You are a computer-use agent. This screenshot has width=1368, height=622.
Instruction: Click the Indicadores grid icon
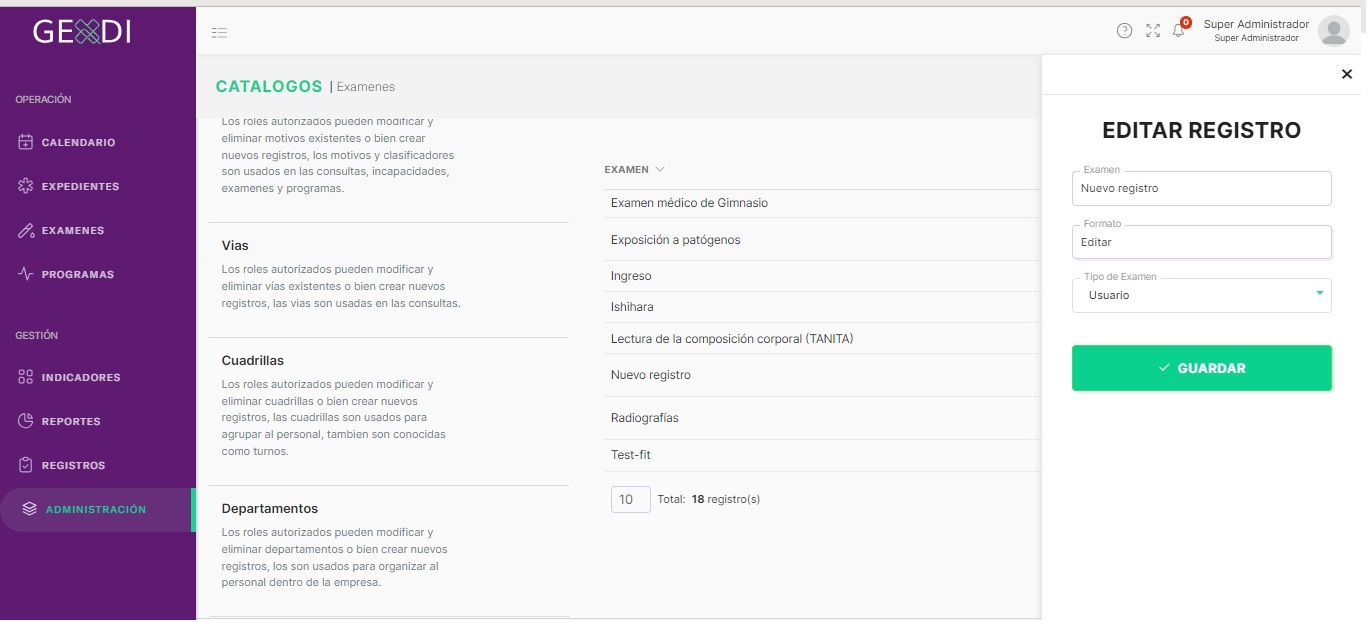(26, 377)
